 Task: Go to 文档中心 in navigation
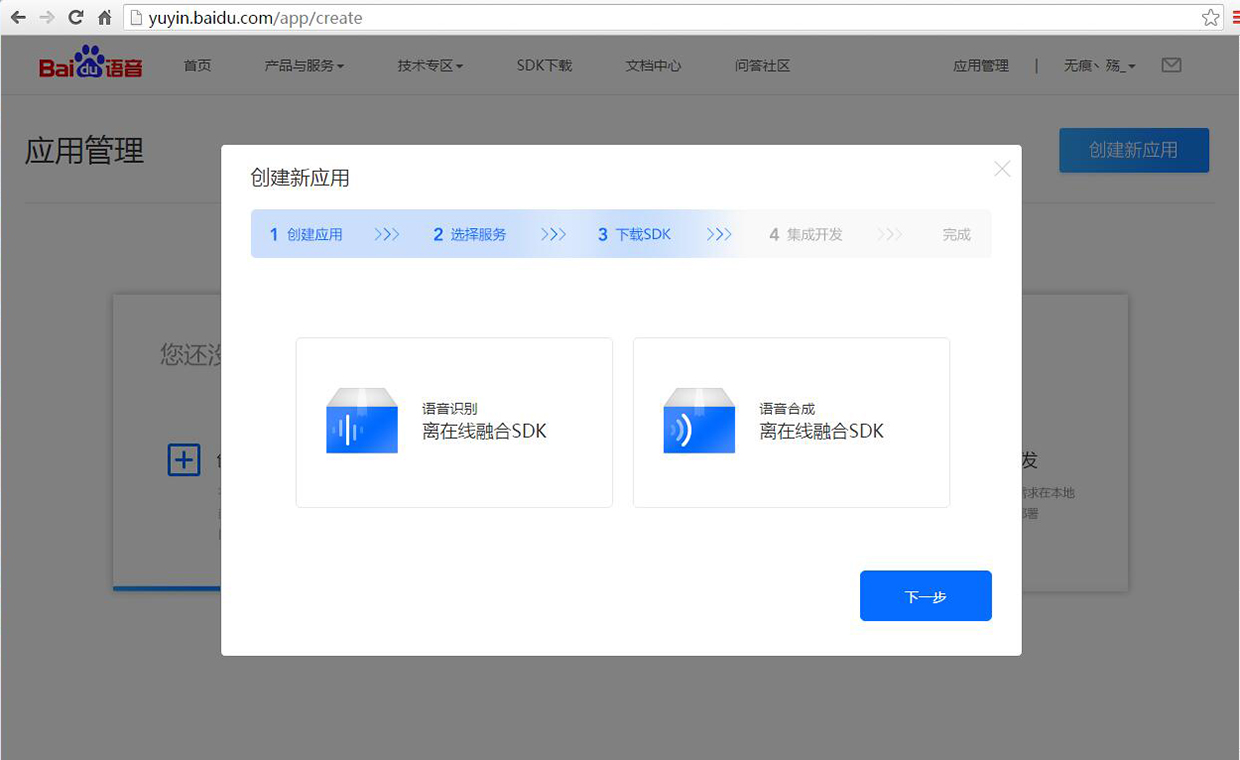coord(653,66)
